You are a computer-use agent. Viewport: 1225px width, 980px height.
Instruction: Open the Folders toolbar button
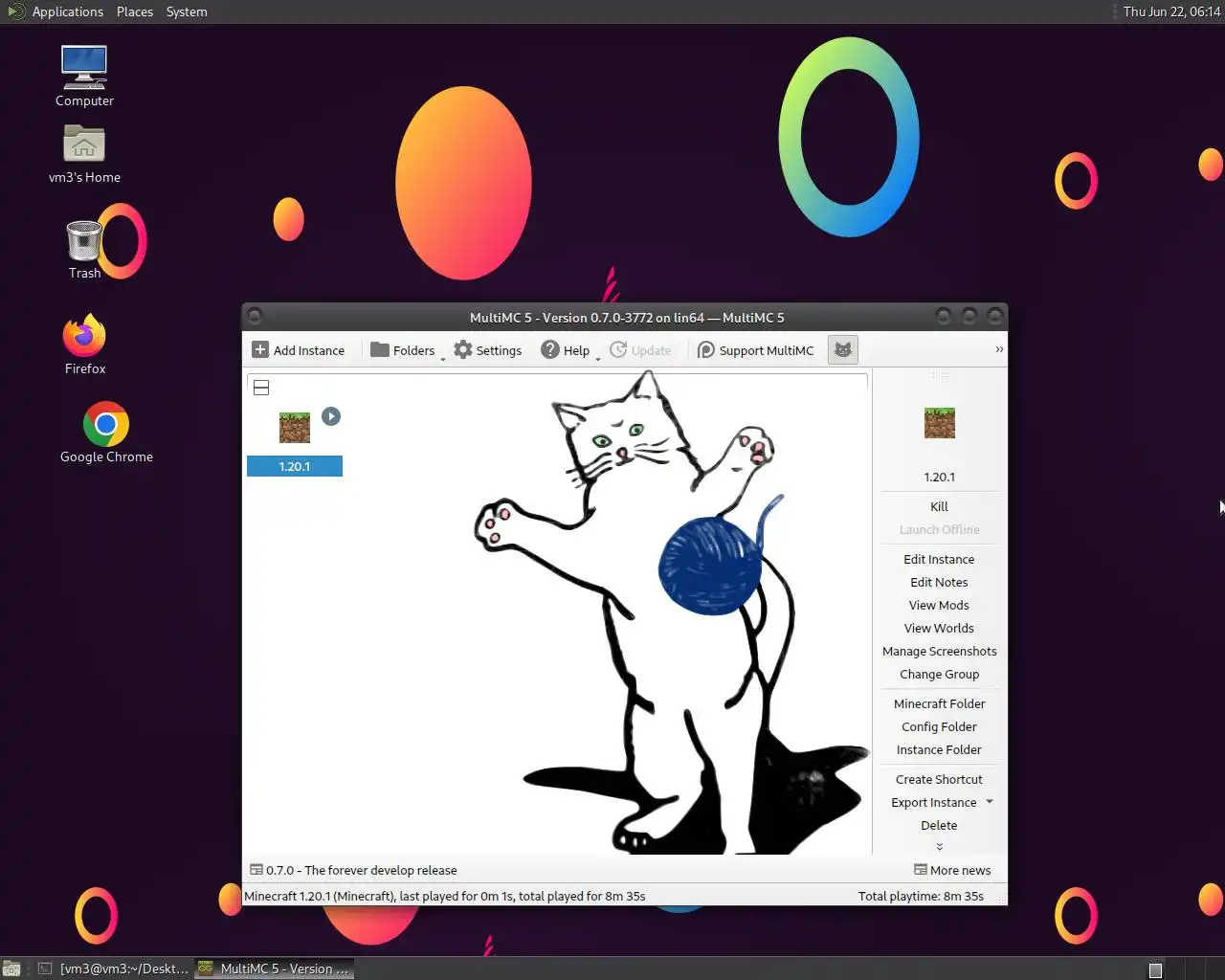coord(403,350)
